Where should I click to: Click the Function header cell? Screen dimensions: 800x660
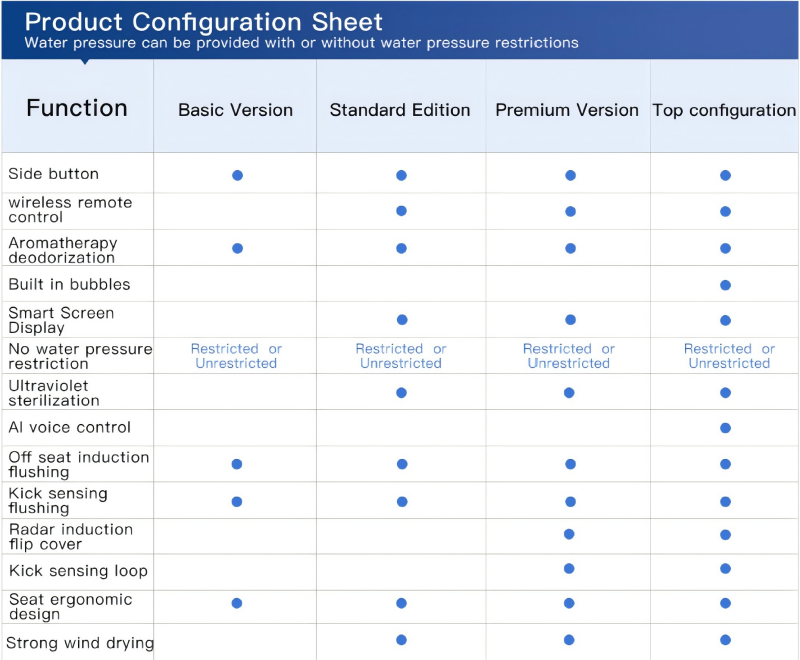[x=77, y=108]
